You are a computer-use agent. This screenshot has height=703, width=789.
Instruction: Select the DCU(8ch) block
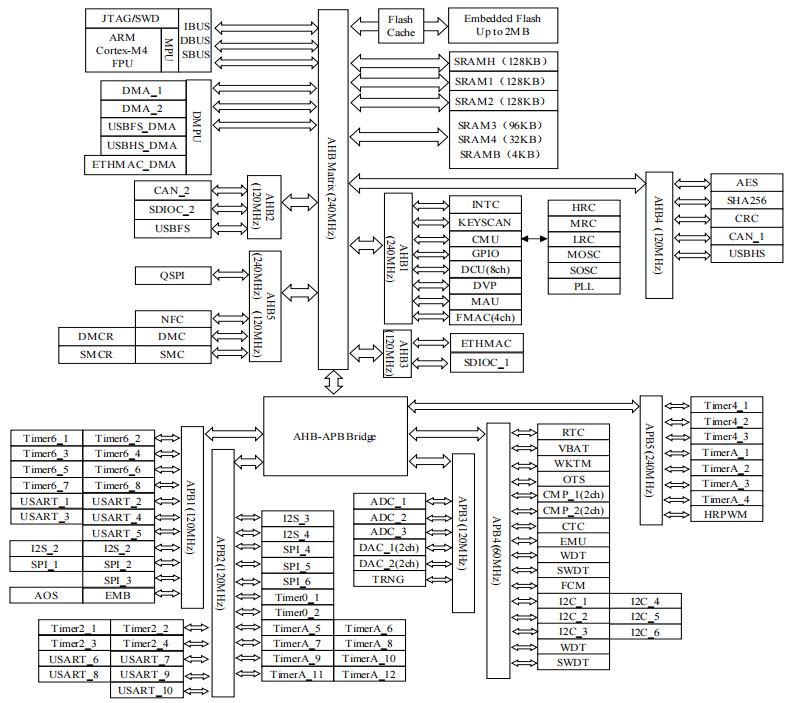485,270
